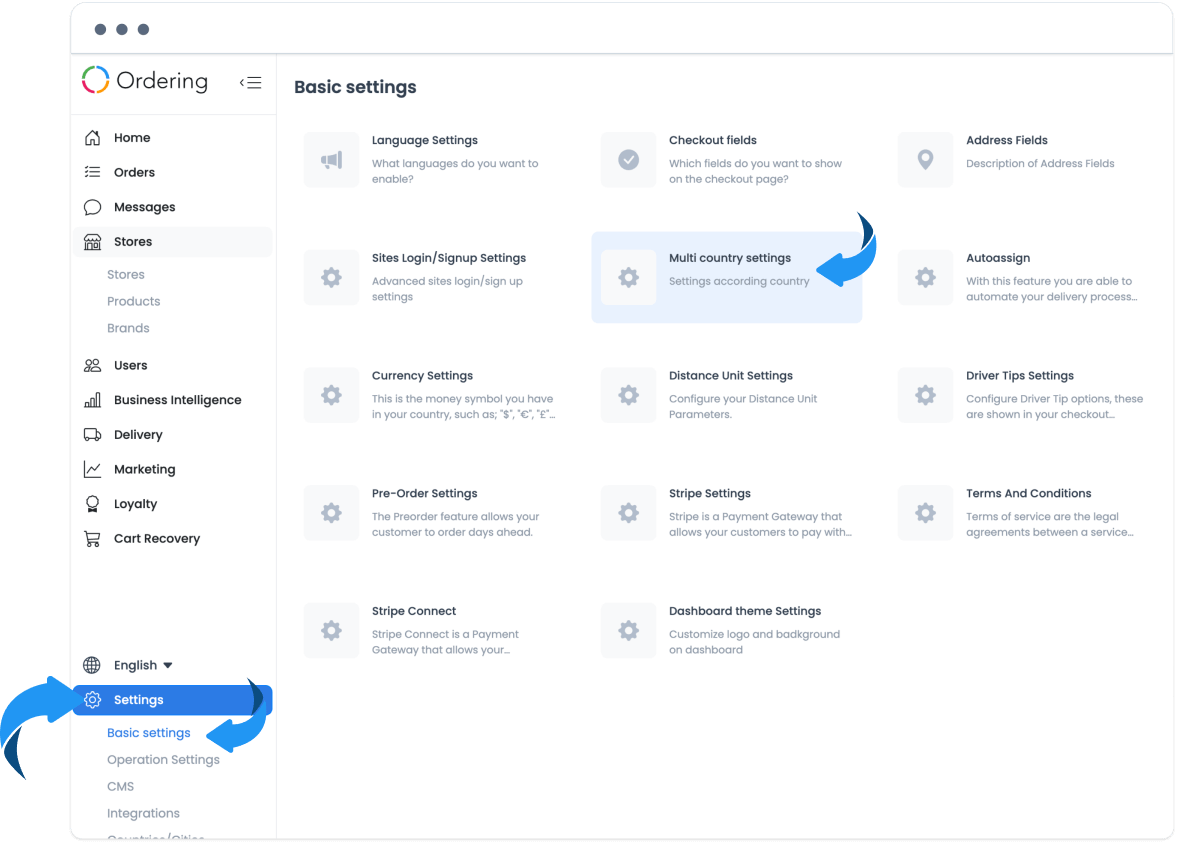Collapse the Stores menu section

pyautogui.click(x=173, y=242)
